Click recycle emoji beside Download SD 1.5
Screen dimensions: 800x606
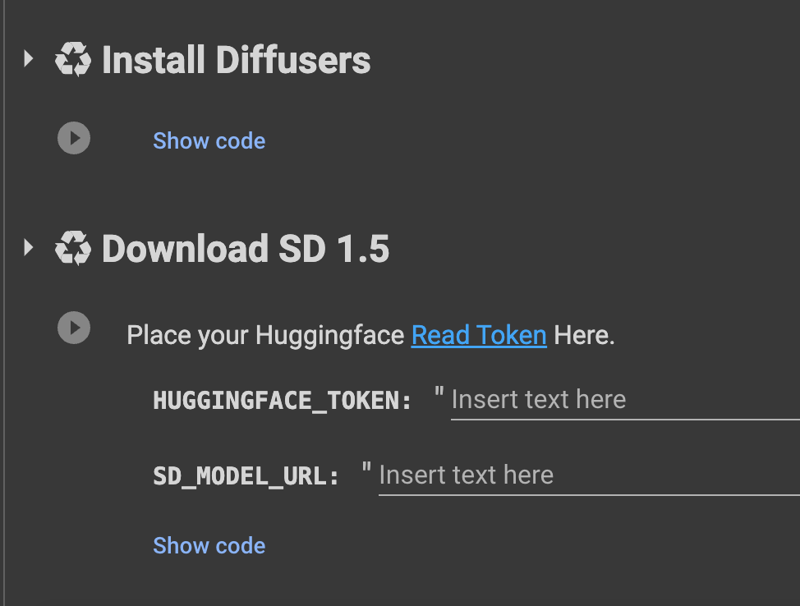pos(73,248)
